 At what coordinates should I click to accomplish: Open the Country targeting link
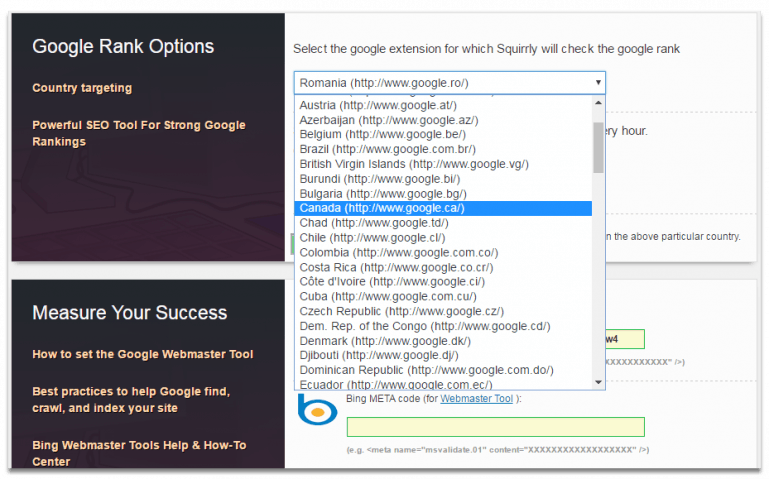(x=82, y=88)
